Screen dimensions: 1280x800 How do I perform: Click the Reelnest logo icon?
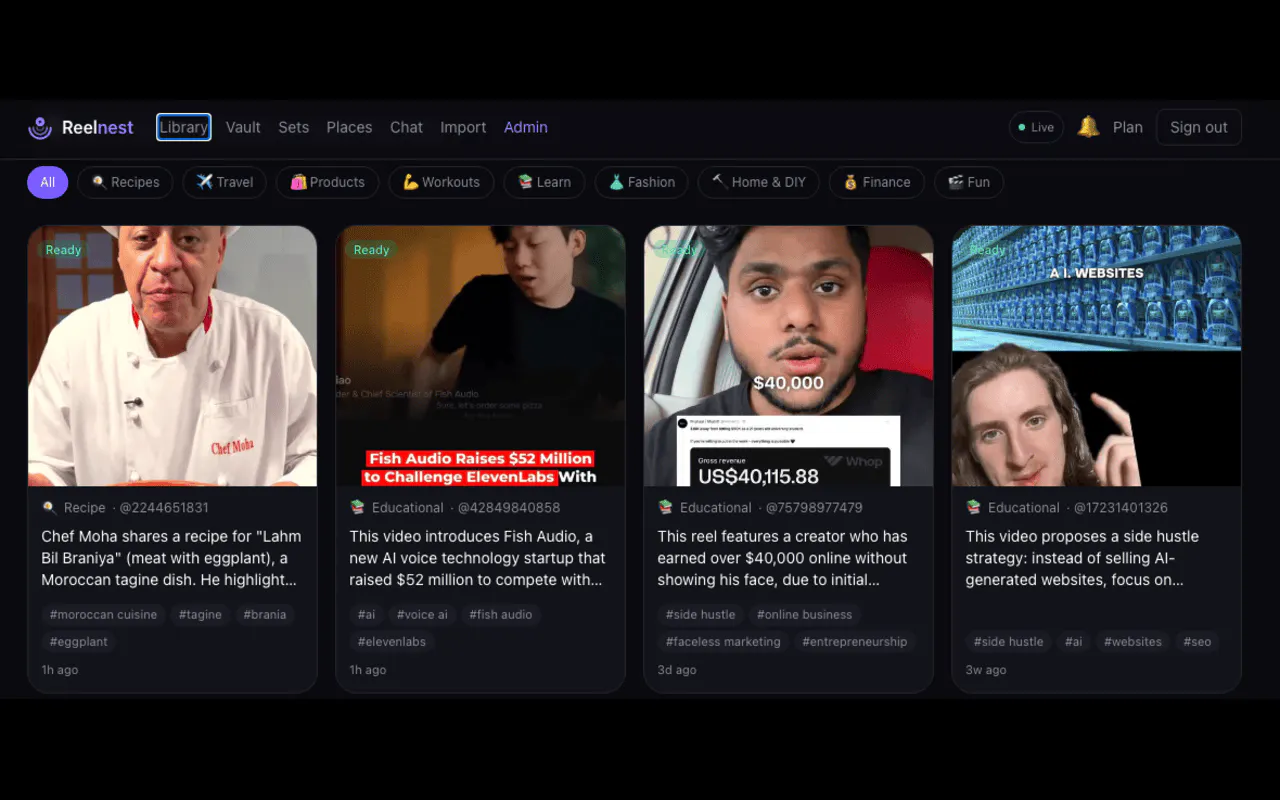[x=40, y=127]
